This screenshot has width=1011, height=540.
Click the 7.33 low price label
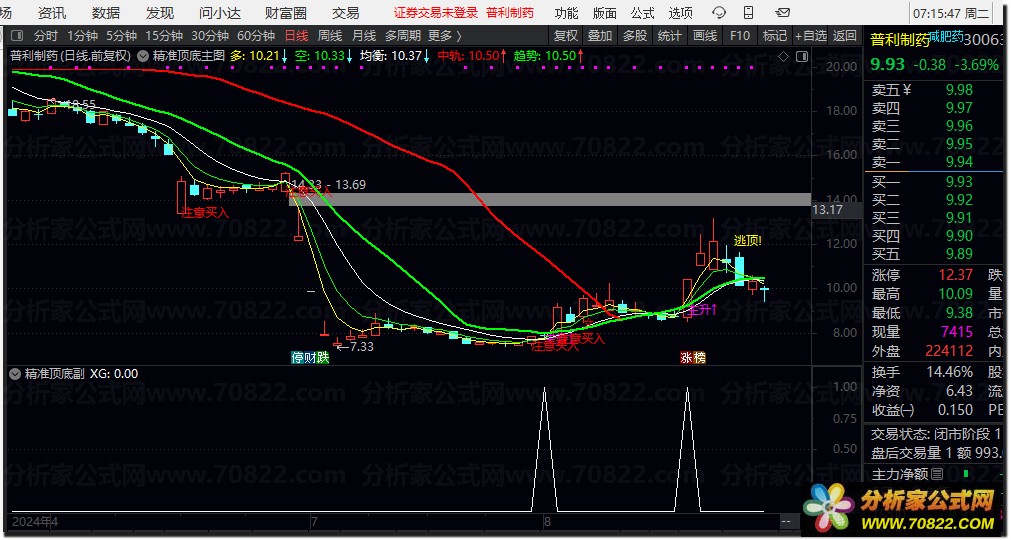click(x=360, y=347)
